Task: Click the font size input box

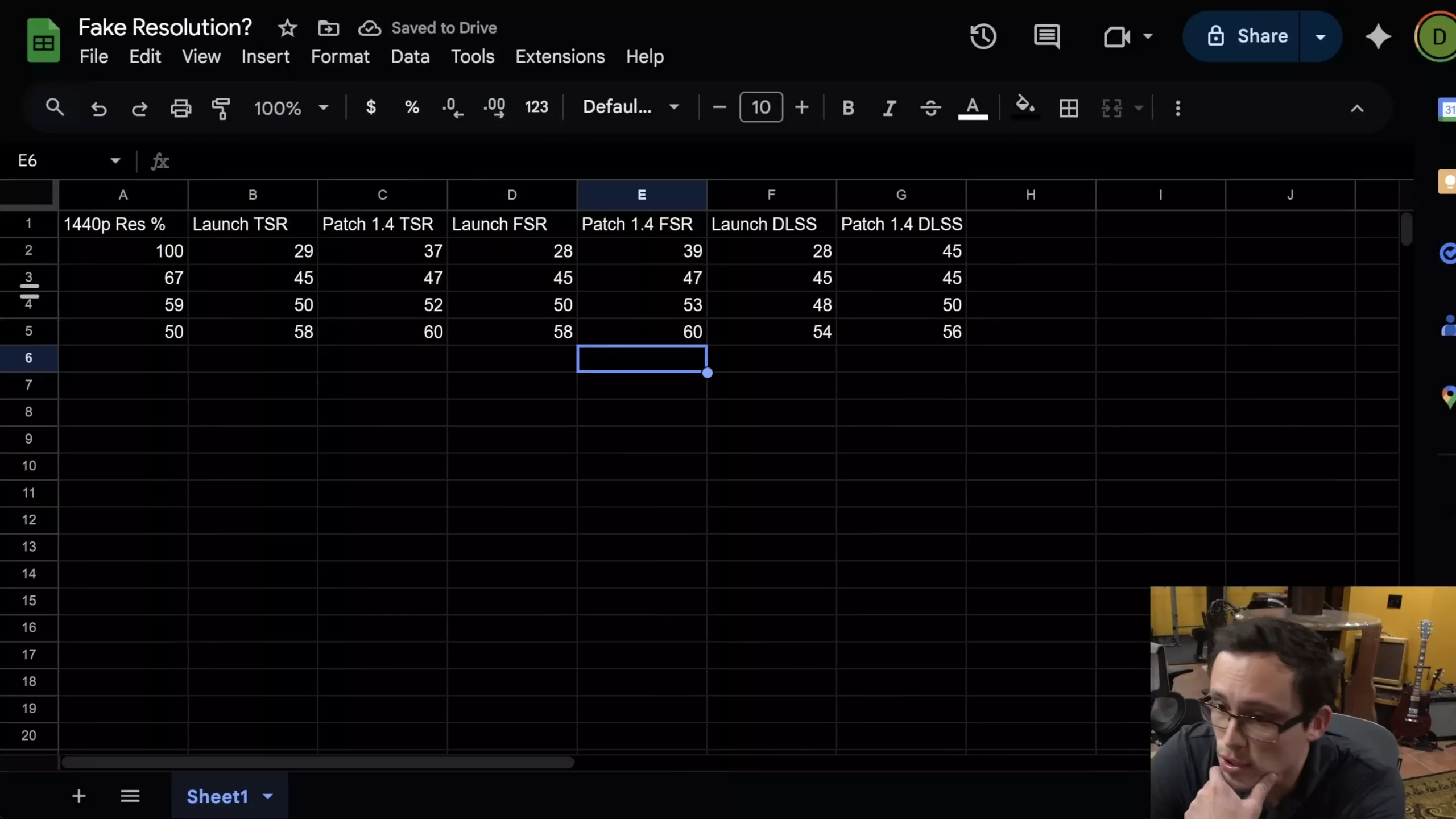Action: coord(760,107)
